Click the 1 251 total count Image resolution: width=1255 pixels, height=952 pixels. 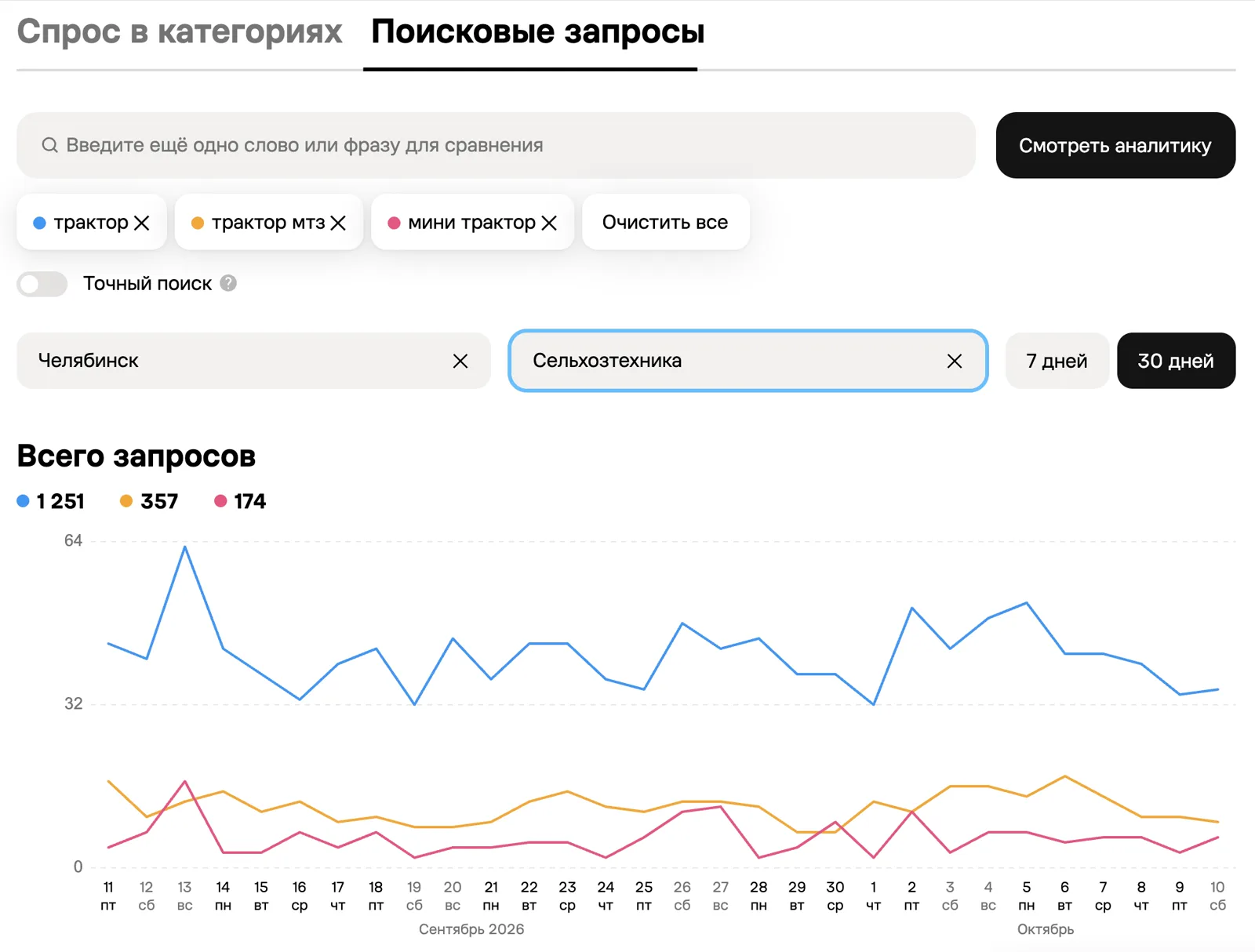pyautogui.click(x=60, y=501)
